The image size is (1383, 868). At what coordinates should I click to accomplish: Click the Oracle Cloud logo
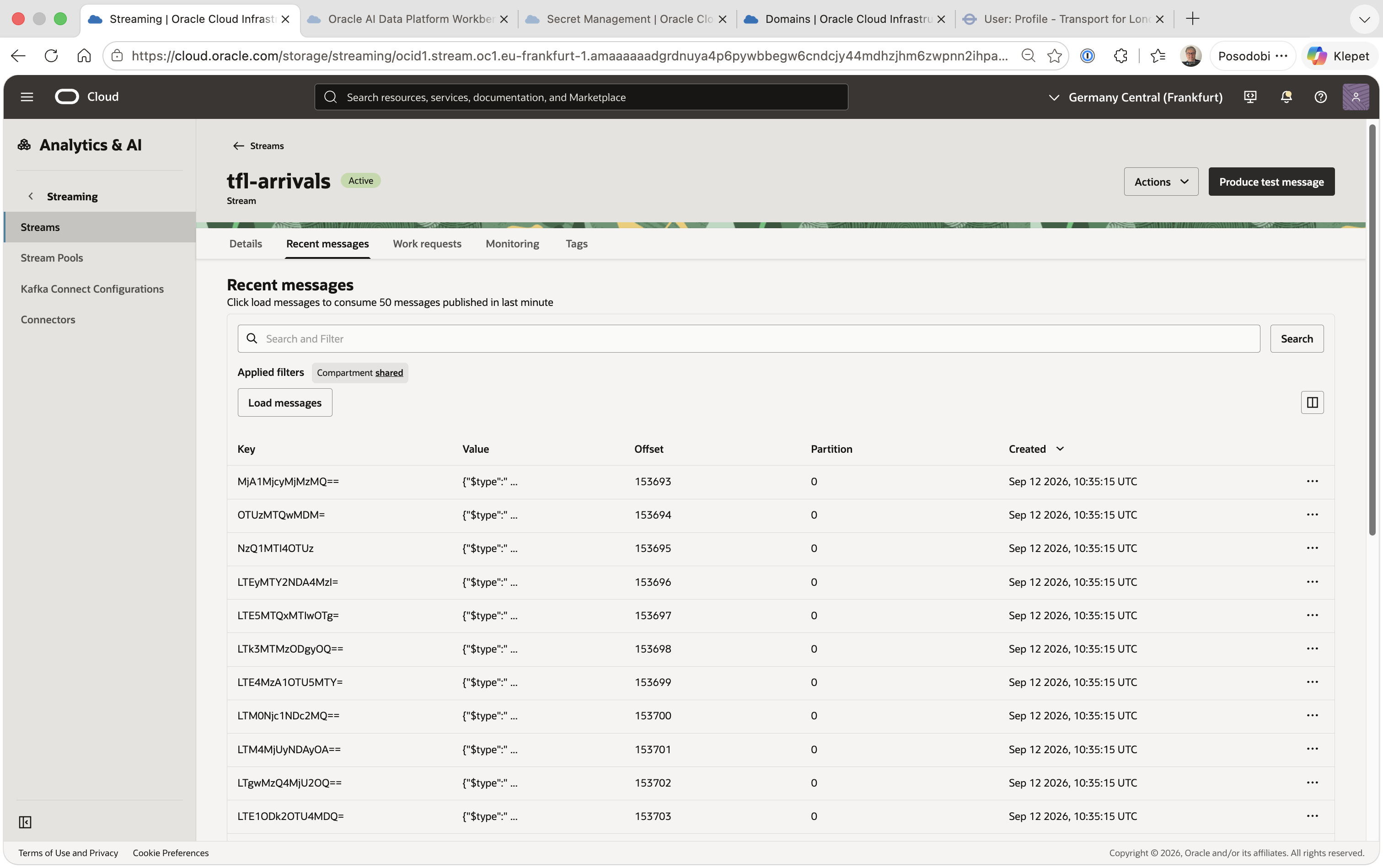(87, 96)
